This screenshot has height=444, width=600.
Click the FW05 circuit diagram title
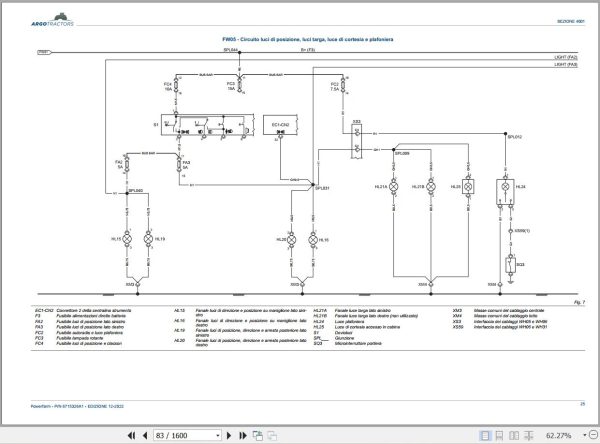pyautogui.click(x=308, y=39)
